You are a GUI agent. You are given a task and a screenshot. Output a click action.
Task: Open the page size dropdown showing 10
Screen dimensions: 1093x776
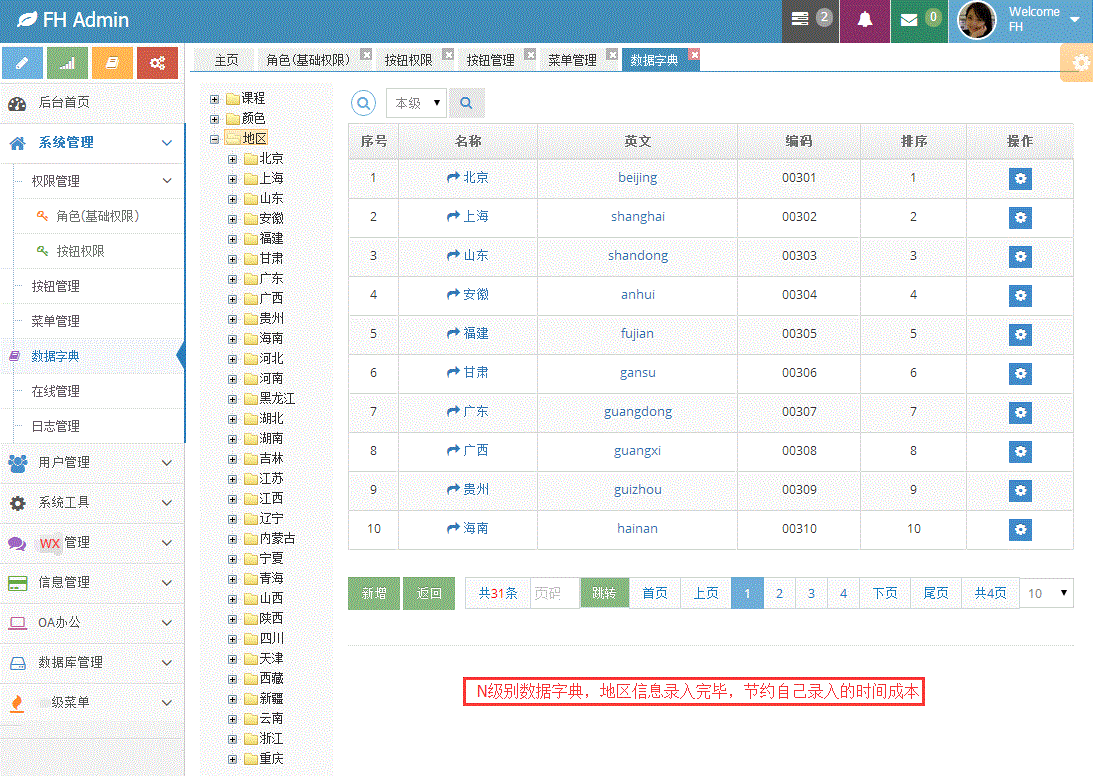1047,593
